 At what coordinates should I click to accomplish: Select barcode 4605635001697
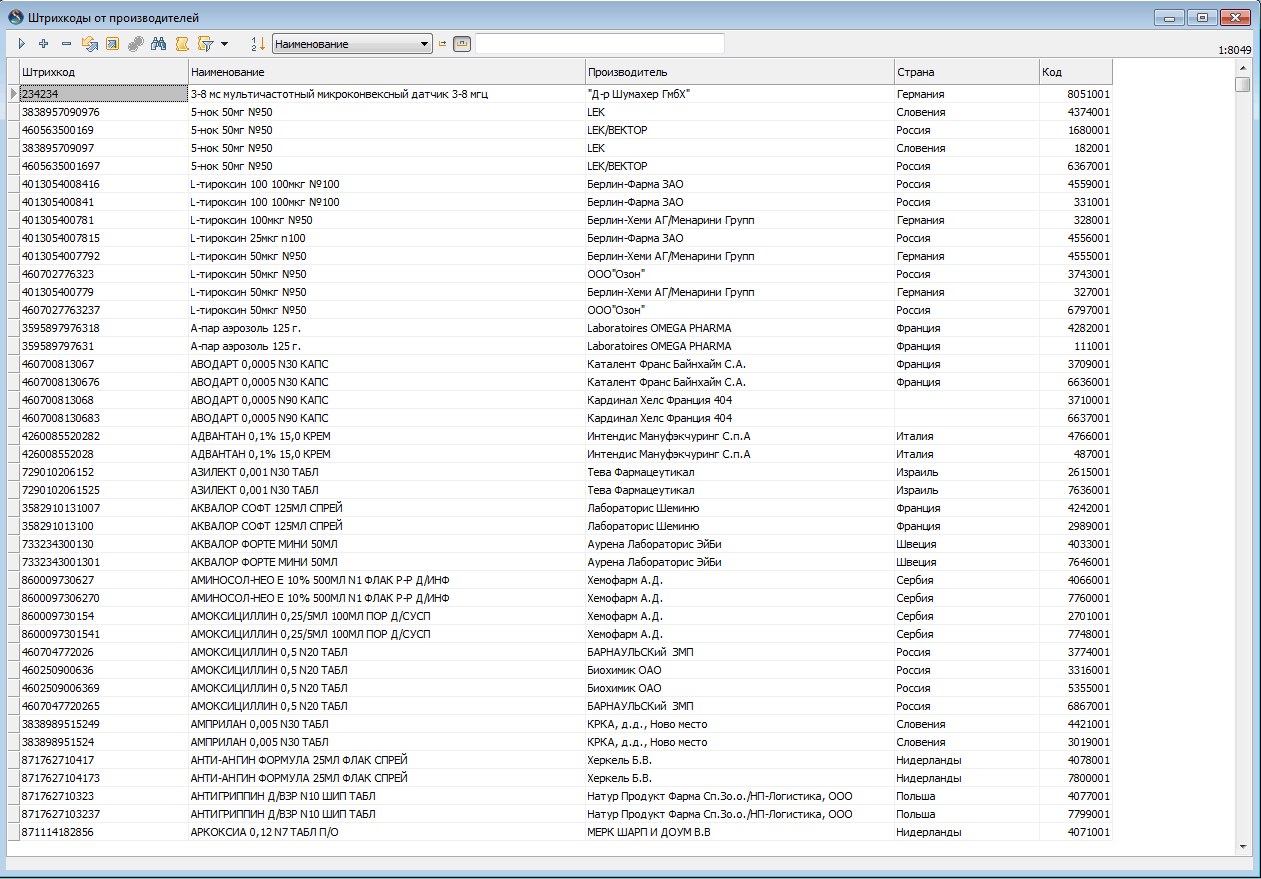[104, 166]
